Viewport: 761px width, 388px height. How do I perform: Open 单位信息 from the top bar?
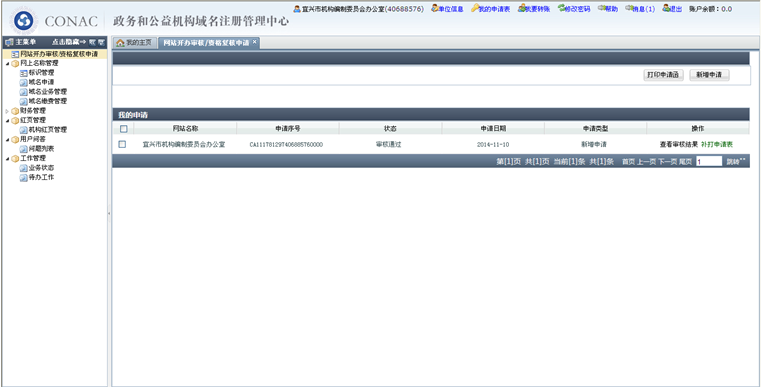pyautogui.click(x=447, y=9)
